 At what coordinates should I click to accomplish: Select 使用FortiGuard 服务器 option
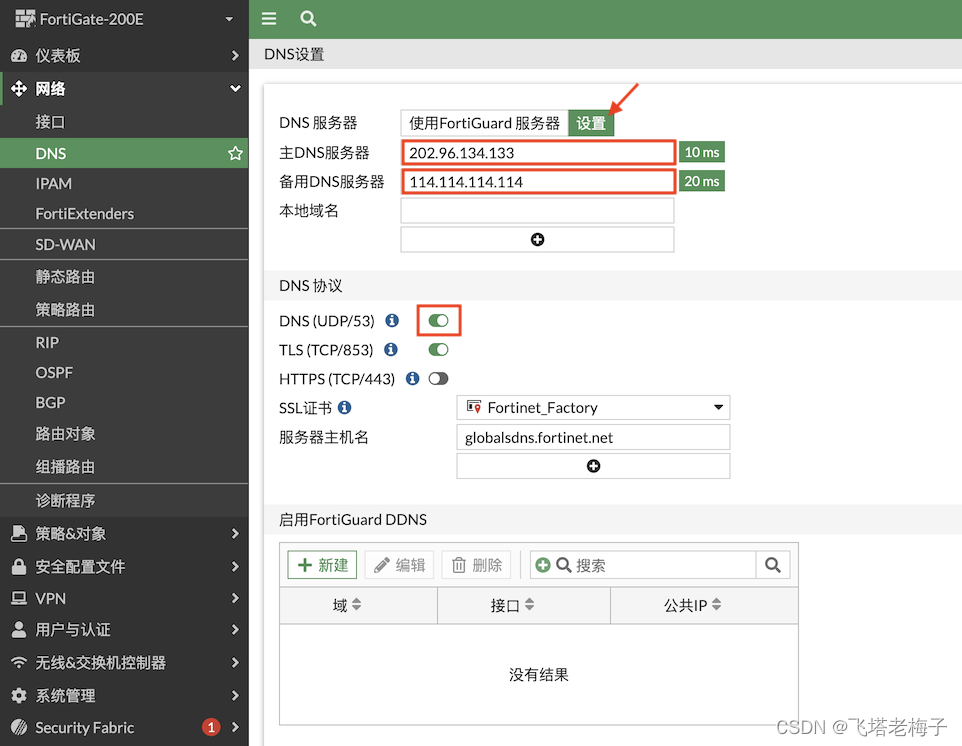[485, 123]
